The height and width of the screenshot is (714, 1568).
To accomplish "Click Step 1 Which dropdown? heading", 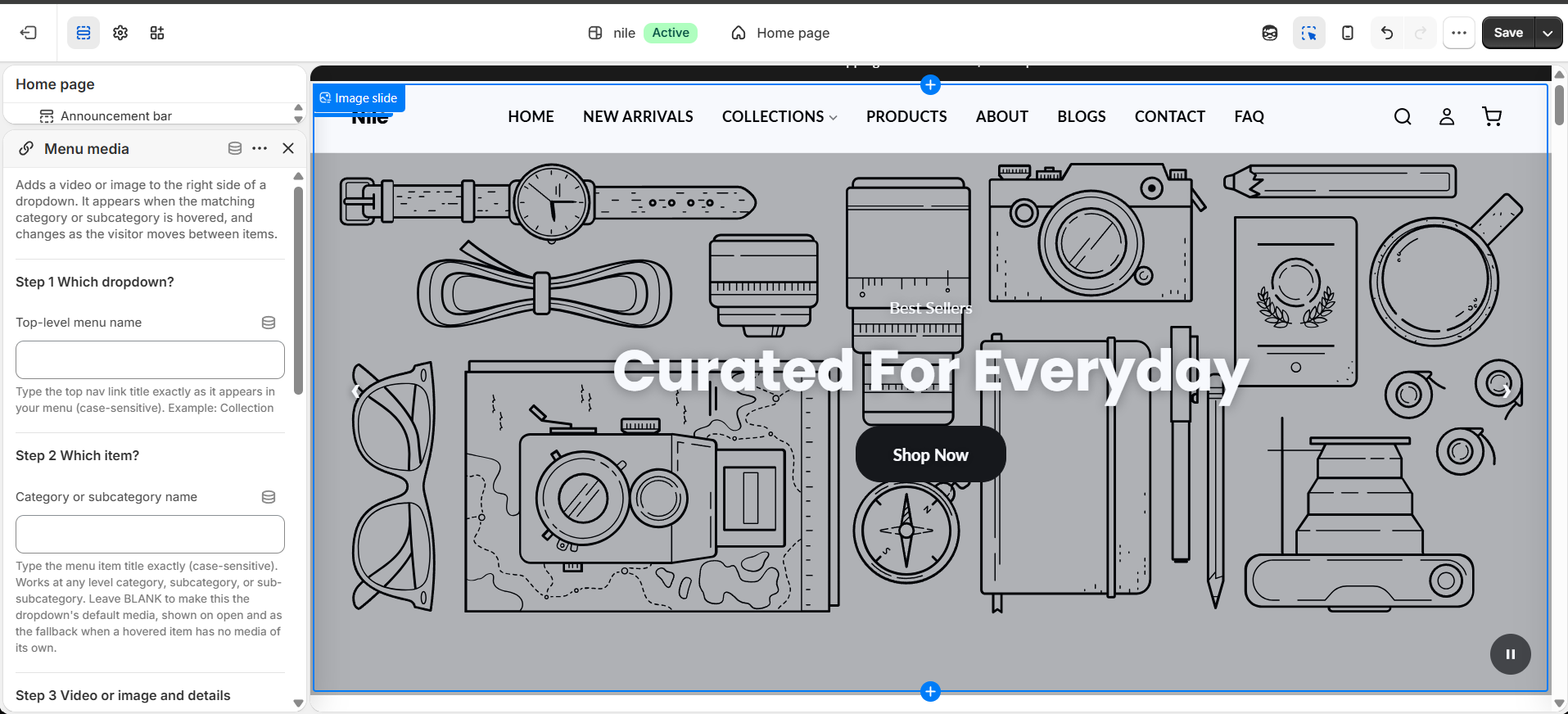I will coord(95,282).
